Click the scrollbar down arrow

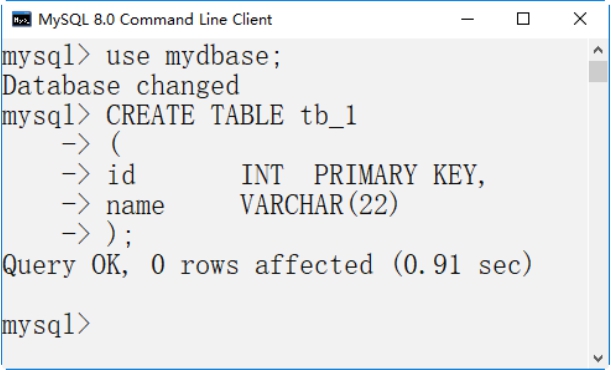click(x=598, y=358)
